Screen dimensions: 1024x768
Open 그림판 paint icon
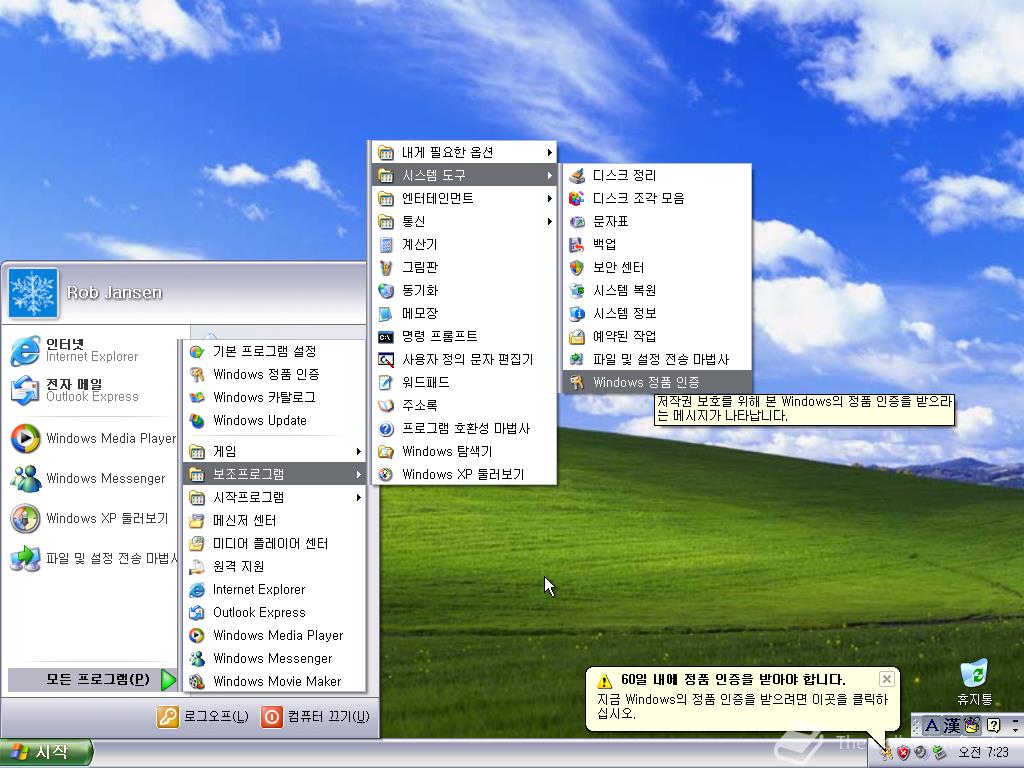[386, 267]
